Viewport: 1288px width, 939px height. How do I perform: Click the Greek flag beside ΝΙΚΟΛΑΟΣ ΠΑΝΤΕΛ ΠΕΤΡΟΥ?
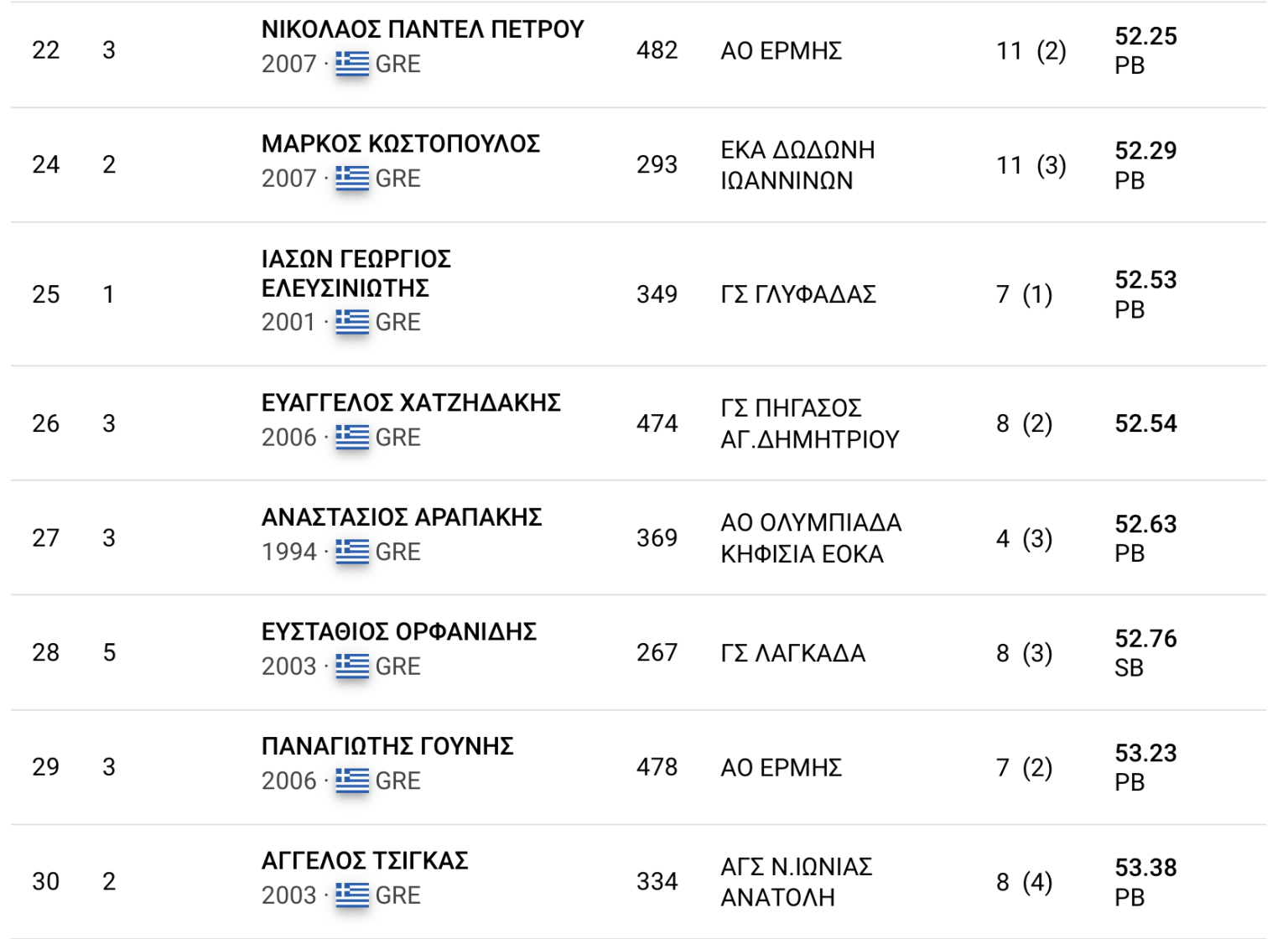[x=352, y=64]
